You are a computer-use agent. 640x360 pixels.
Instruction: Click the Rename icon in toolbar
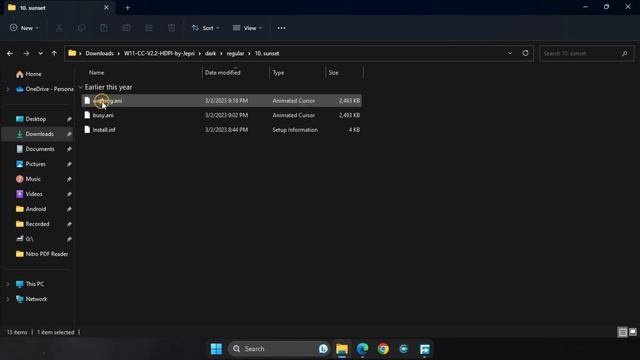(x=127, y=28)
